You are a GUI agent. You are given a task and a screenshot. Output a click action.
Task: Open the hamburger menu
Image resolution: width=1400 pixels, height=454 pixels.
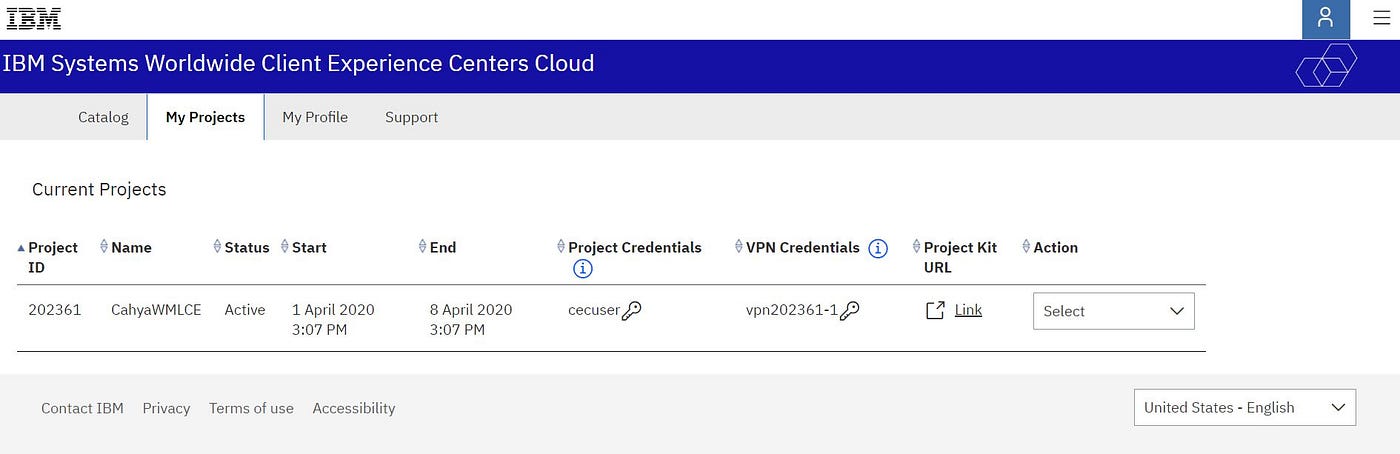tap(1382, 18)
